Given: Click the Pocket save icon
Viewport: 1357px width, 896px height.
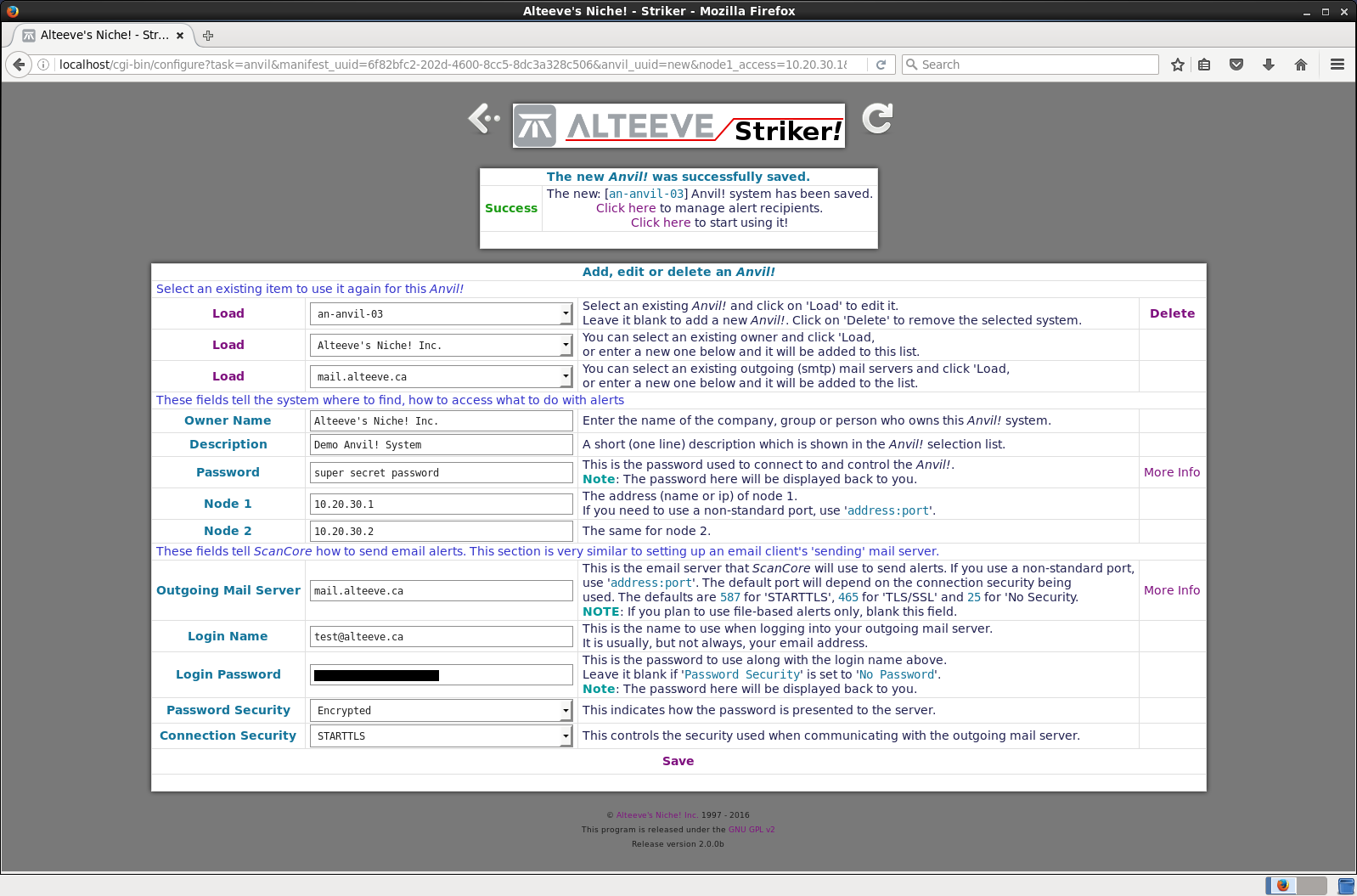Looking at the screenshot, I should [1236, 65].
